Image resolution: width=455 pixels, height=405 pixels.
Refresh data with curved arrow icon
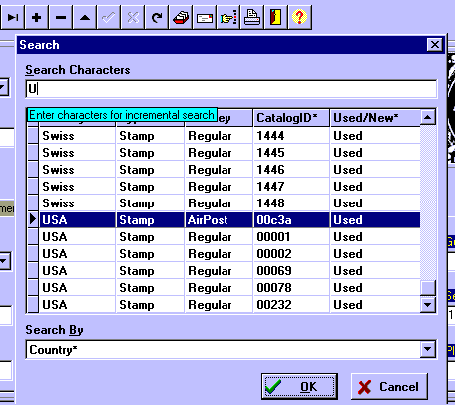pyautogui.click(x=157, y=17)
